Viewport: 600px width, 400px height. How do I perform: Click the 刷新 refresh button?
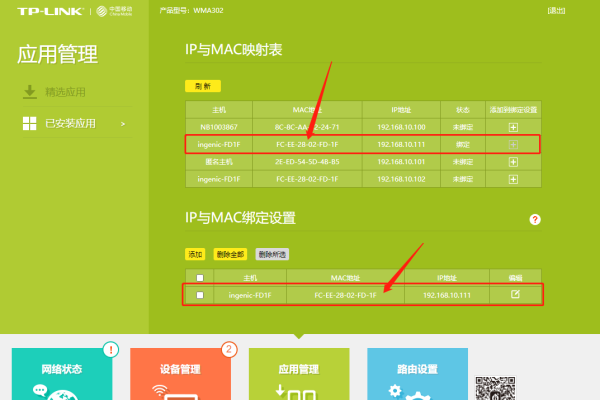pyautogui.click(x=203, y=86)
